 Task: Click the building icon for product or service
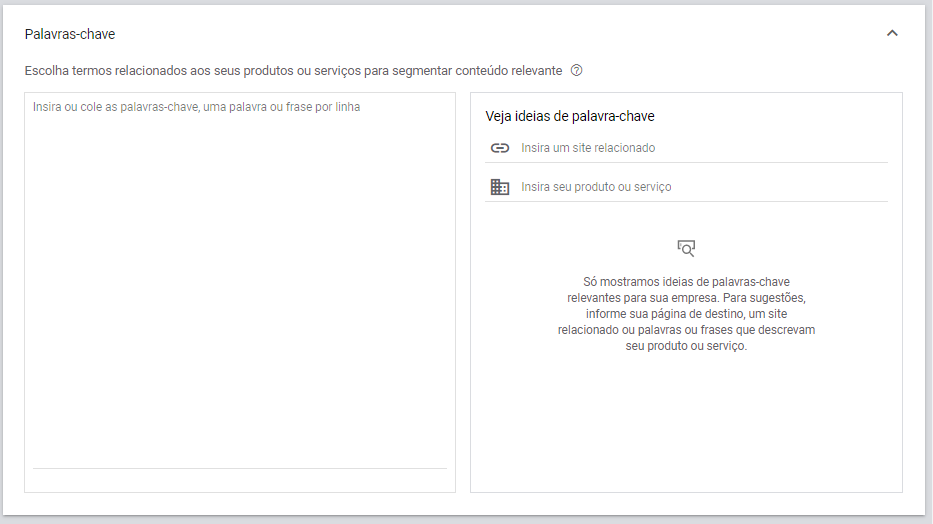point(500,187)
